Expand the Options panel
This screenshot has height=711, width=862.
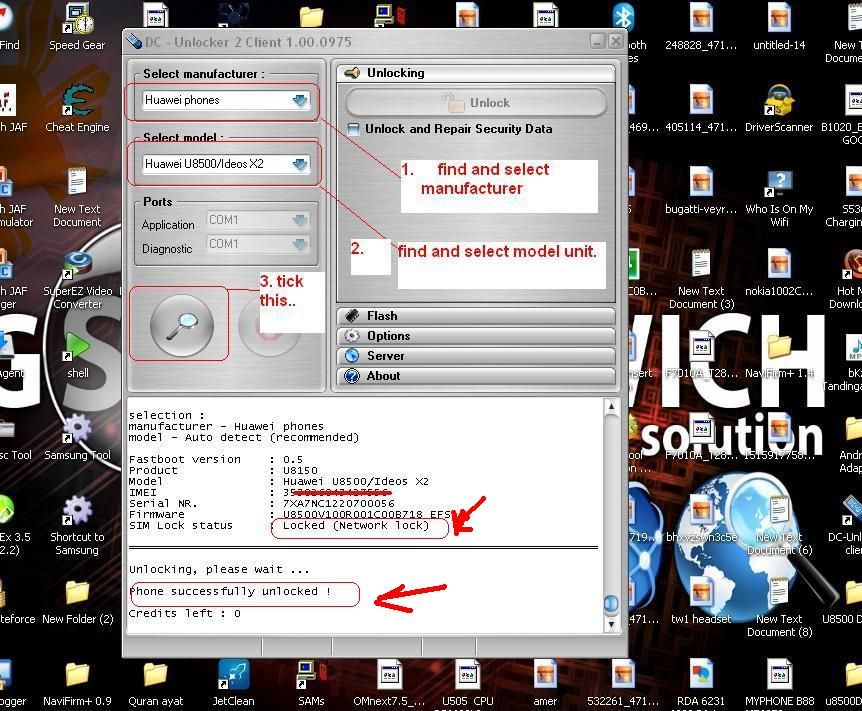[x=476, y=336]
